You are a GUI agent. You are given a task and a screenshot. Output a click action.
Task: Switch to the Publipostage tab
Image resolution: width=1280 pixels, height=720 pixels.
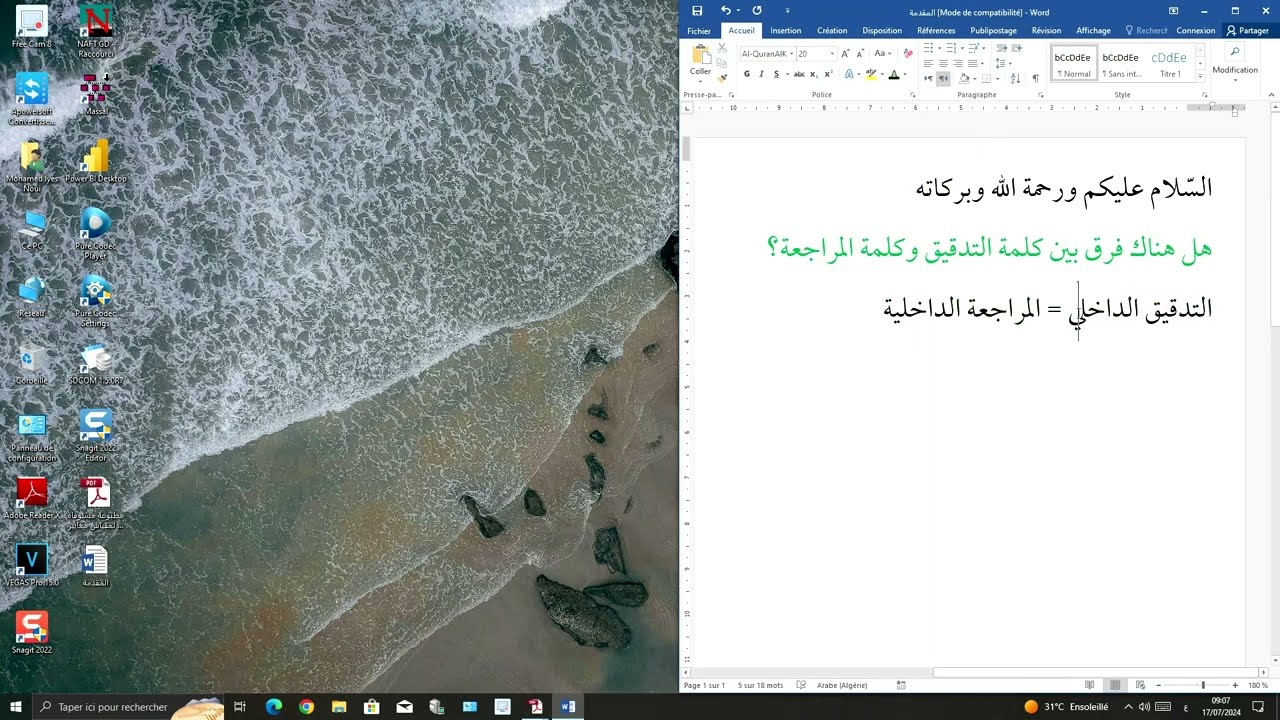993,31
